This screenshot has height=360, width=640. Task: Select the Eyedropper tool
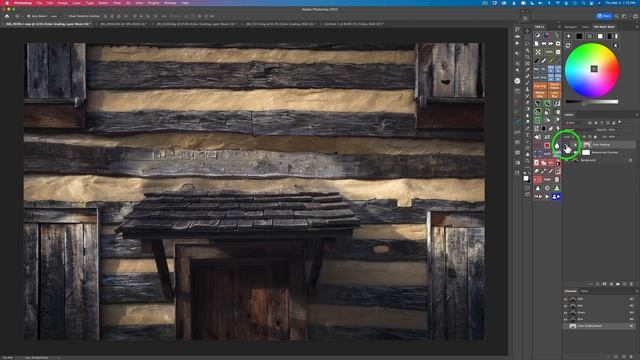527,69
